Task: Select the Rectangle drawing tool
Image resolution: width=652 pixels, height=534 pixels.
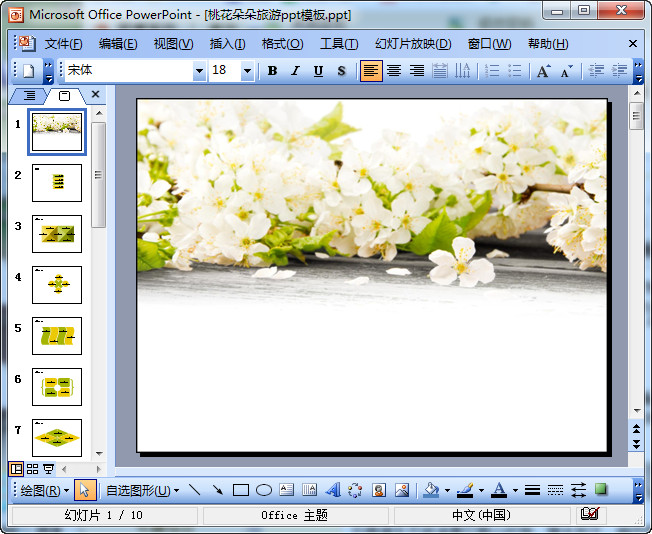Action: pos(241,490)
